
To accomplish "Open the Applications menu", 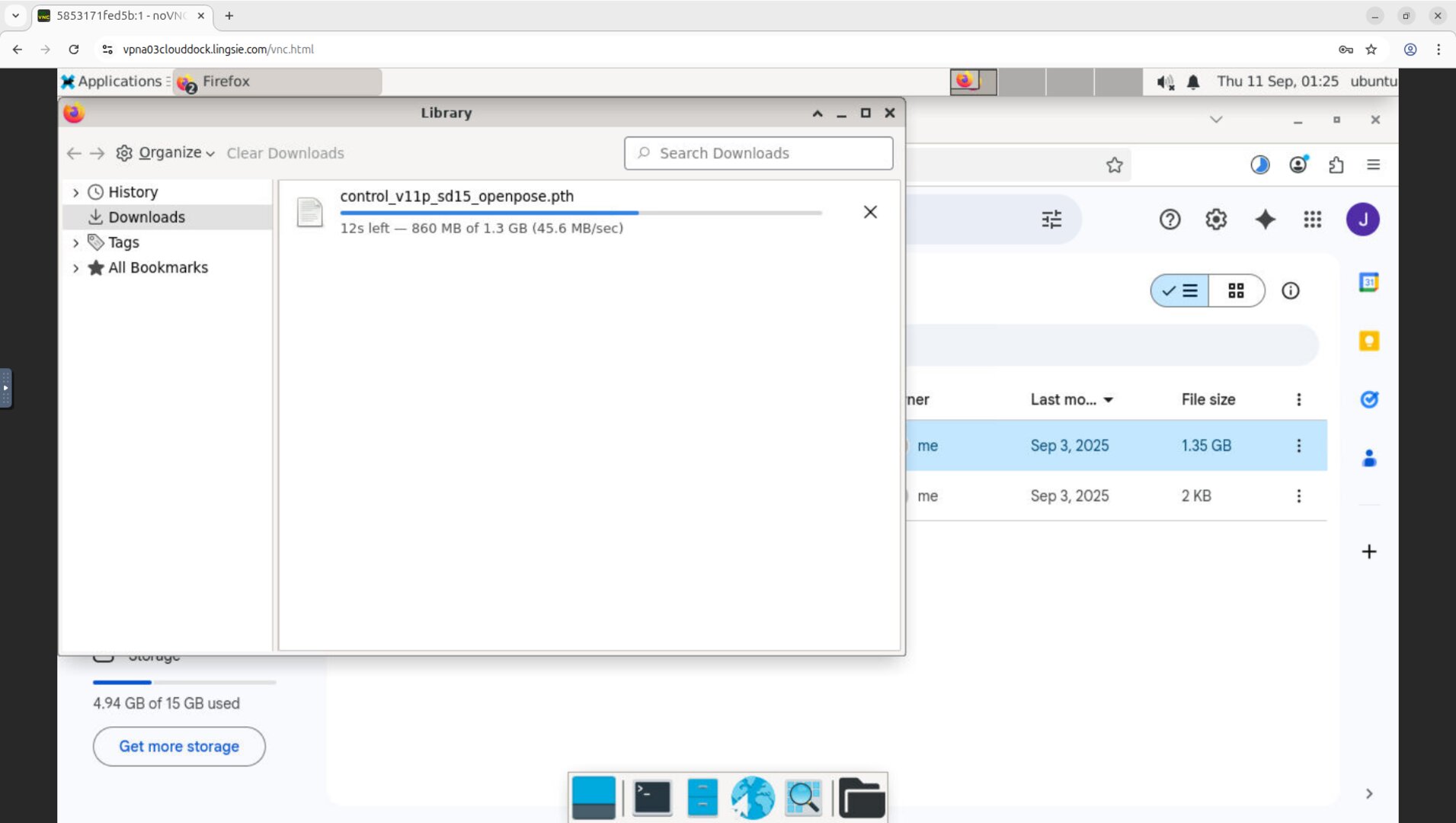I will coord(114,82).
